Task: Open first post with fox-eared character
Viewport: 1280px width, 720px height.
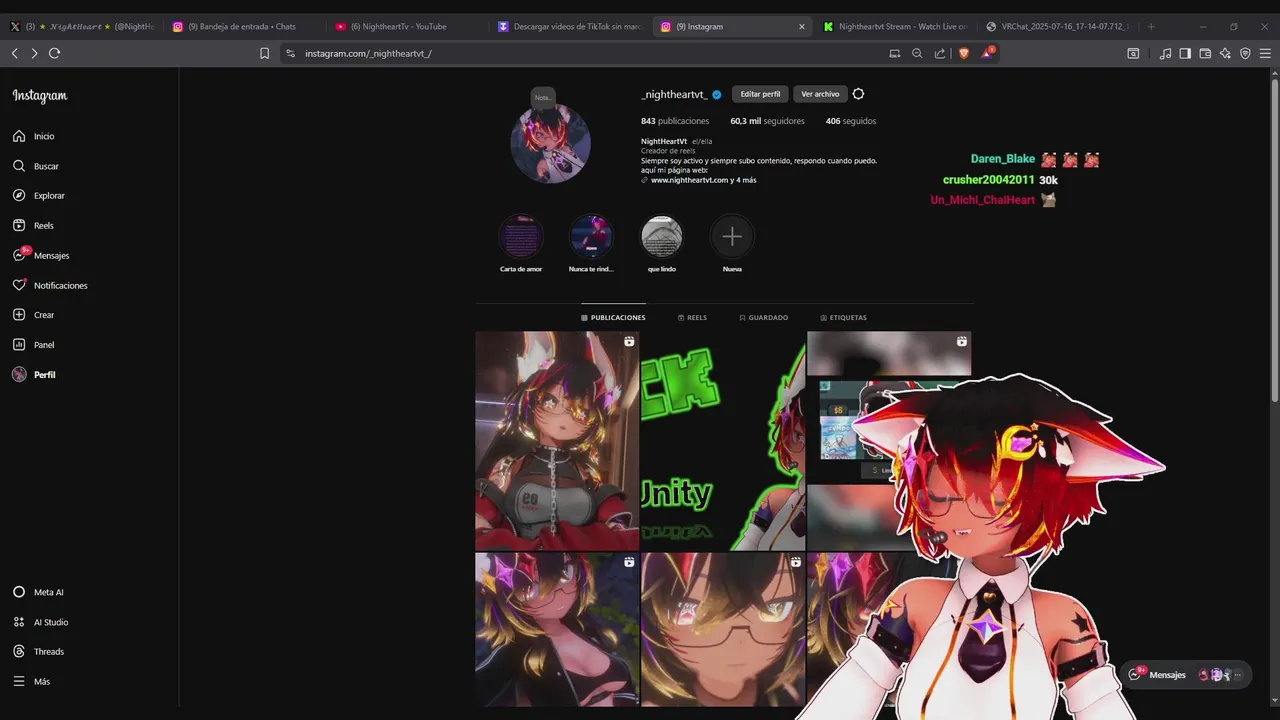Action: (x=557, y=441)
